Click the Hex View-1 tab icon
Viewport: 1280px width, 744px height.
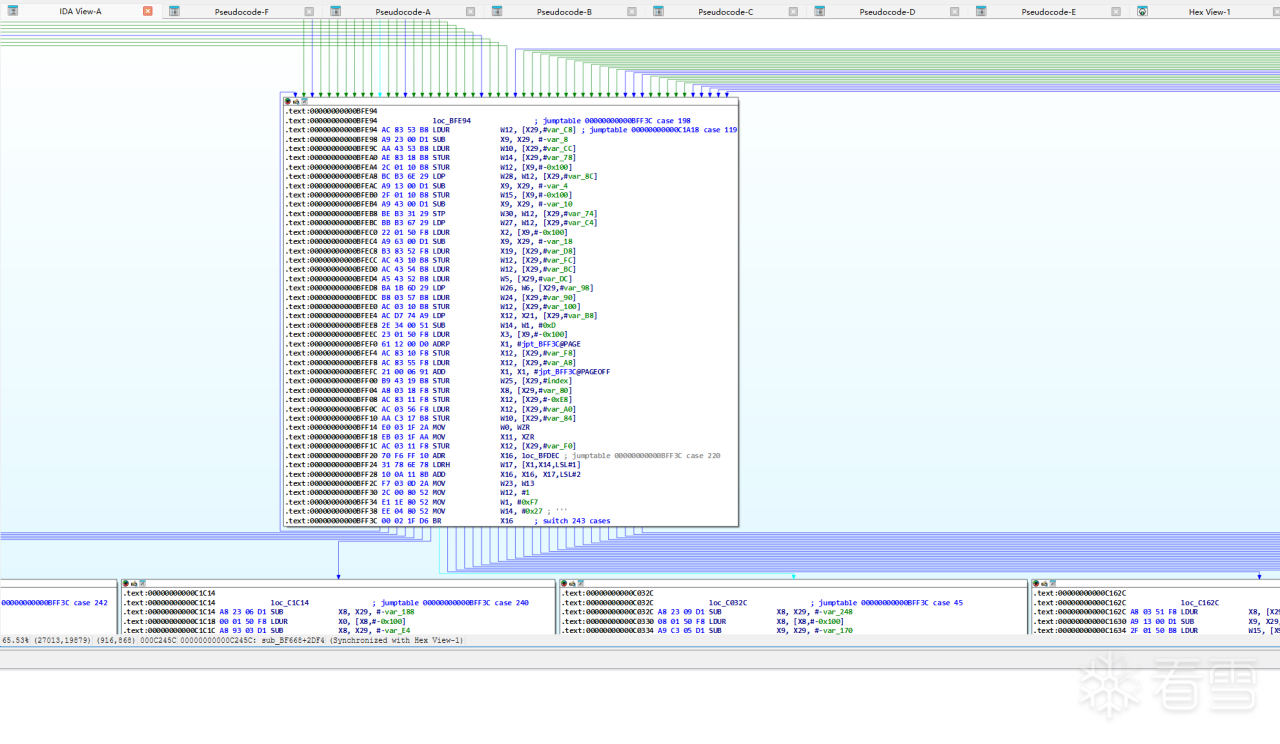1142,12
